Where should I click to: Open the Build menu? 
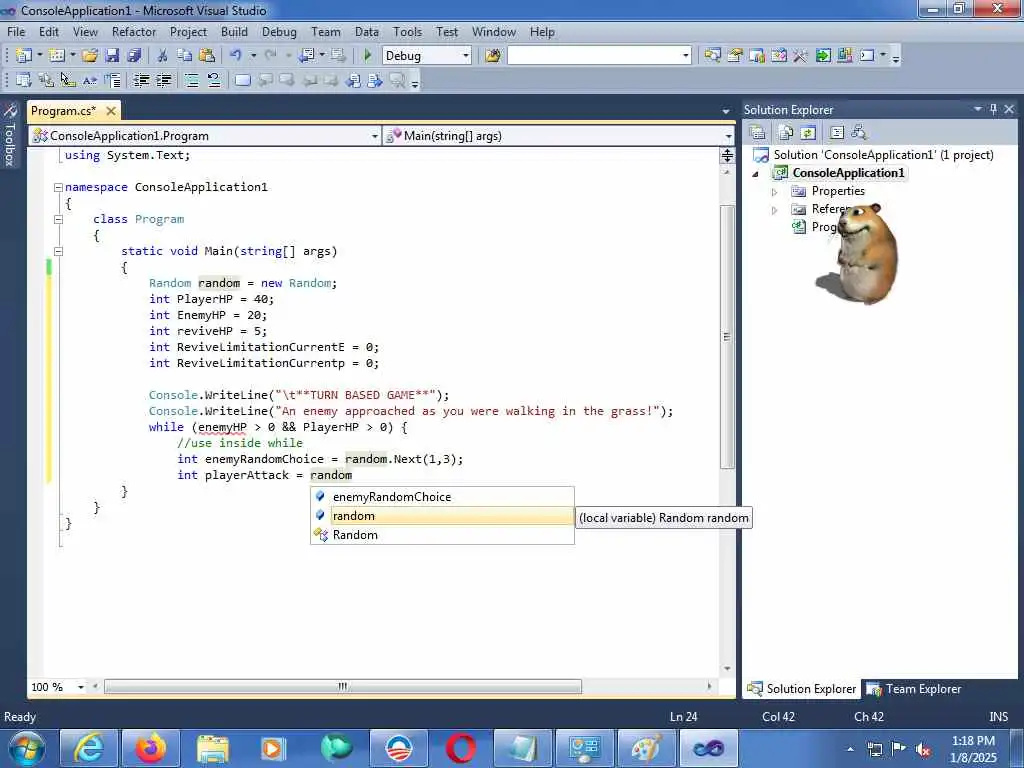234,31
